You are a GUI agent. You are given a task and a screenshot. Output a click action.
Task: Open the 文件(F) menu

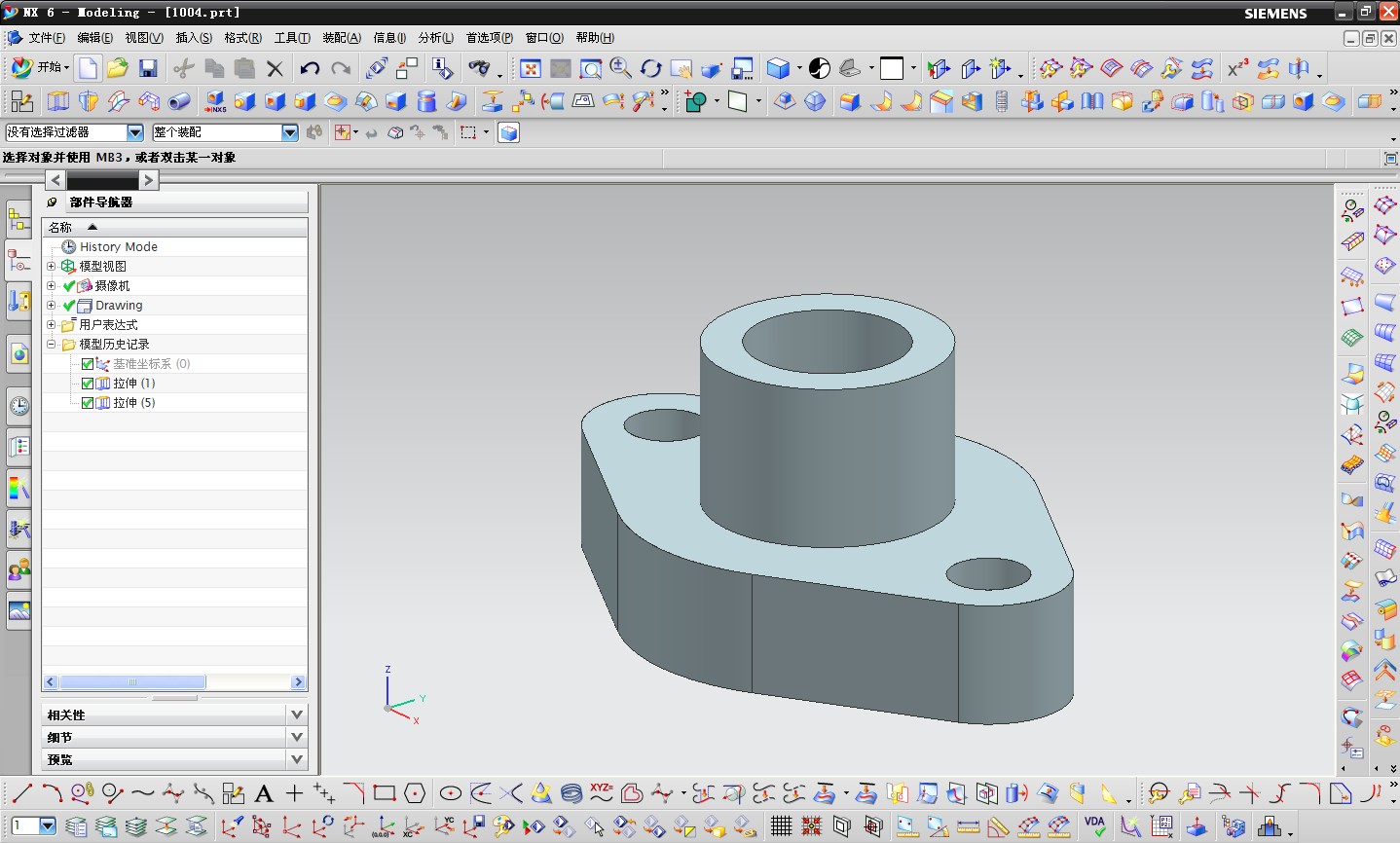click(47, 38)
